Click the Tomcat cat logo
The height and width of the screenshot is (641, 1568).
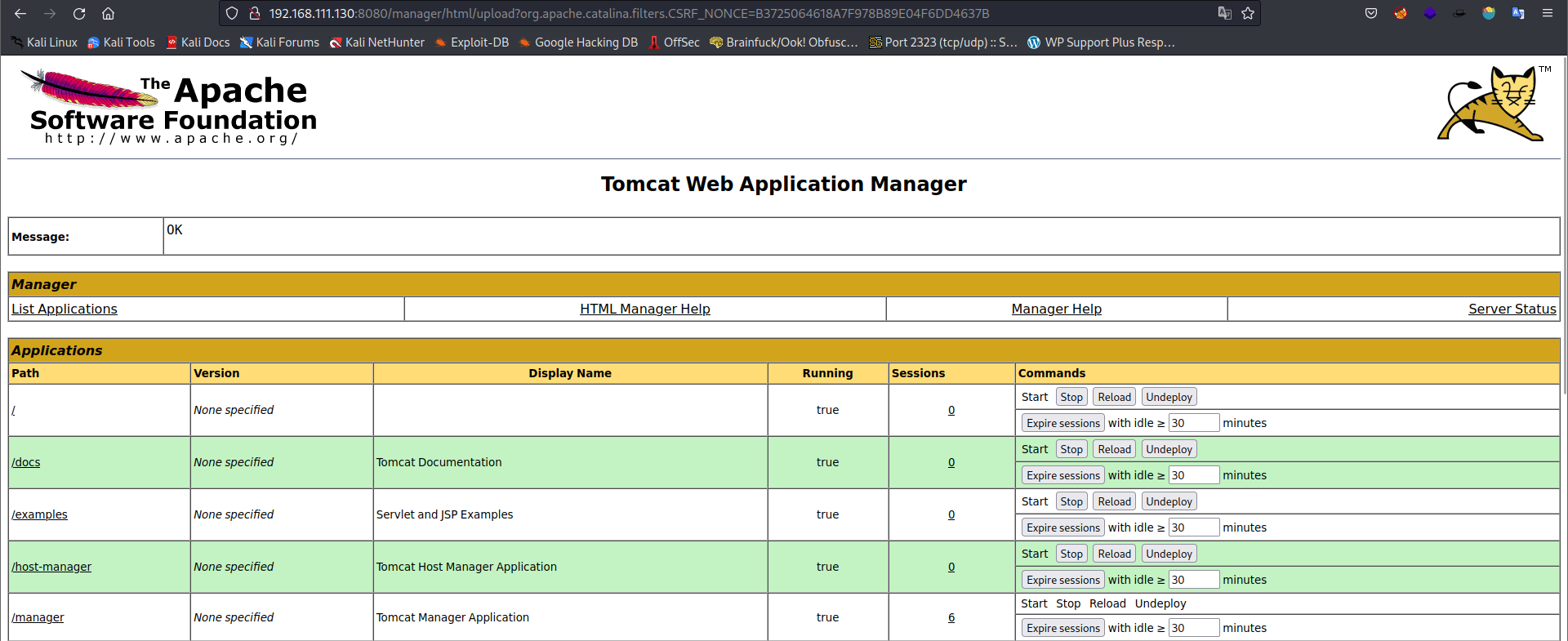click(x=1493, y=104)
